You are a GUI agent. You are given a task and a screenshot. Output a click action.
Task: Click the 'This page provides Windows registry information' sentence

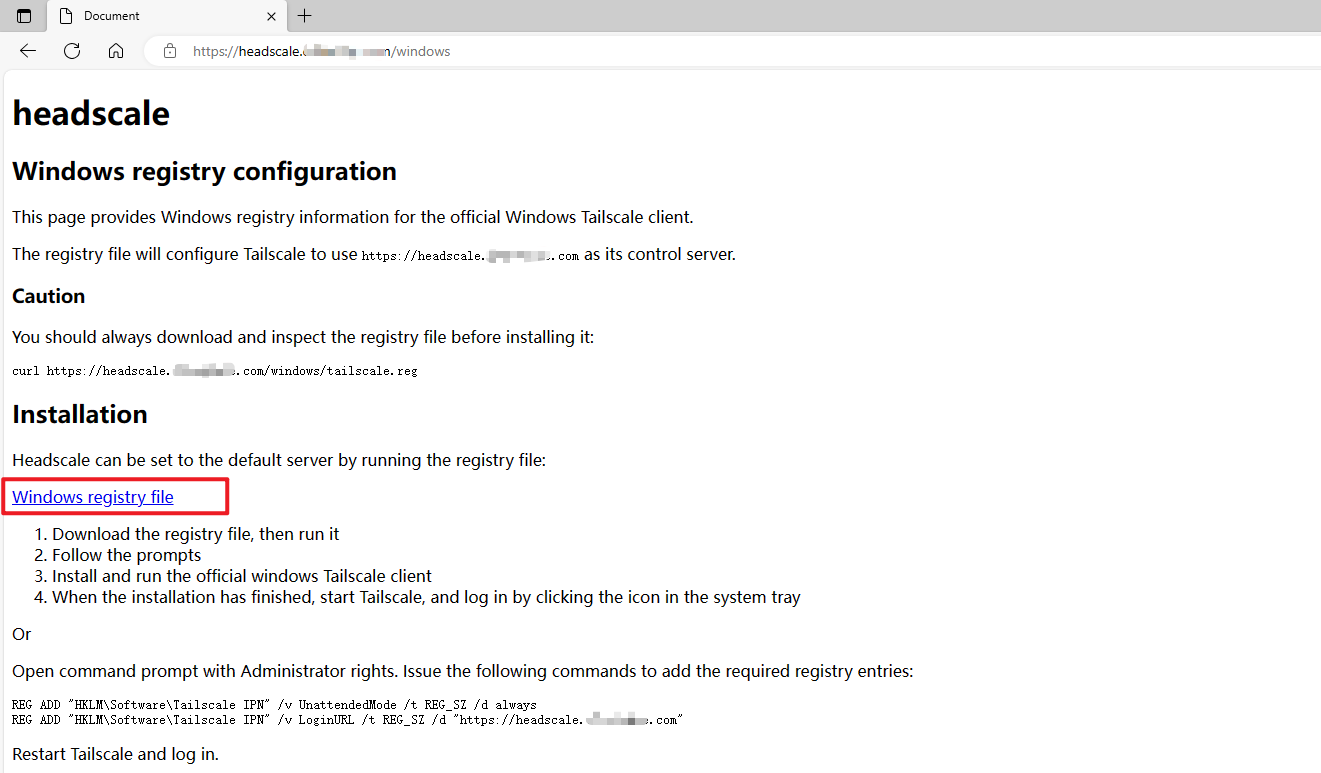point(352,217)
